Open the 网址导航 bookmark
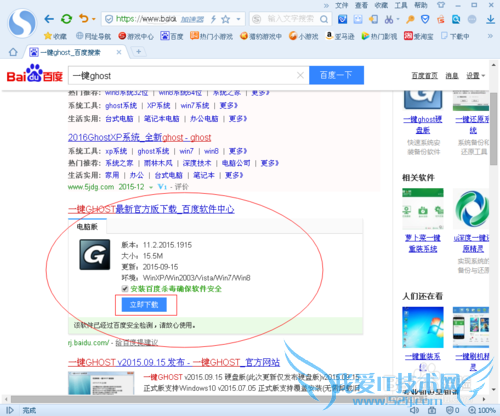 tap(93, 36)
